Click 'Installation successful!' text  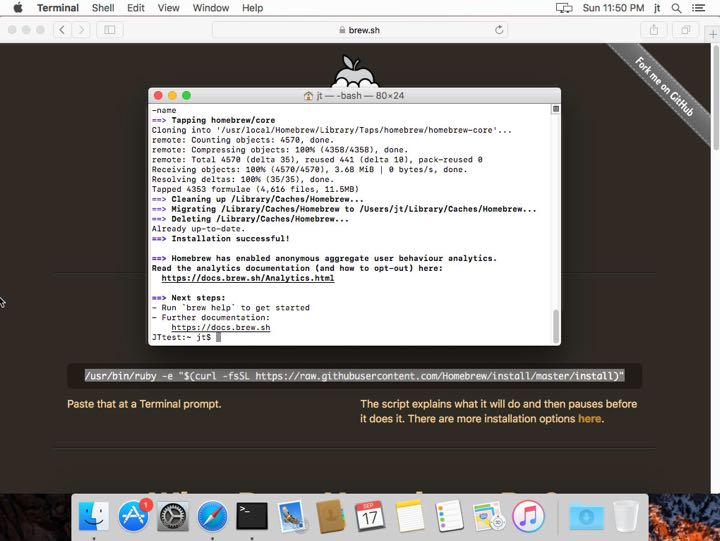(231, 238)
